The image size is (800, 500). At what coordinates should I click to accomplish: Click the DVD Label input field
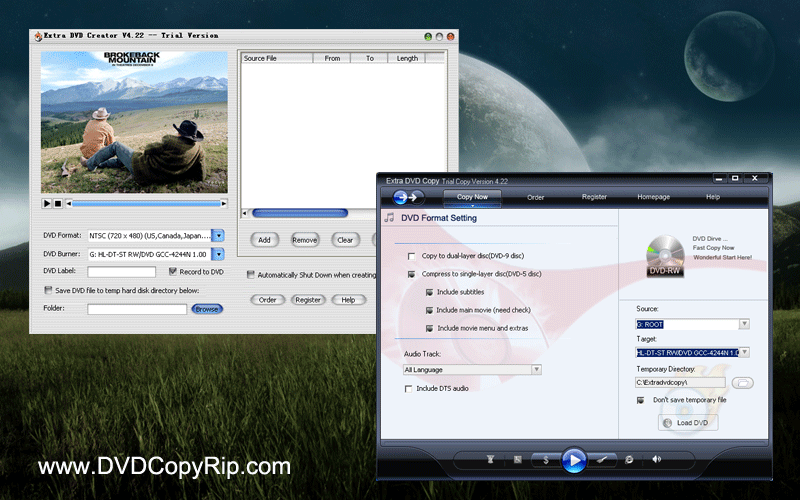coord(121,272)
